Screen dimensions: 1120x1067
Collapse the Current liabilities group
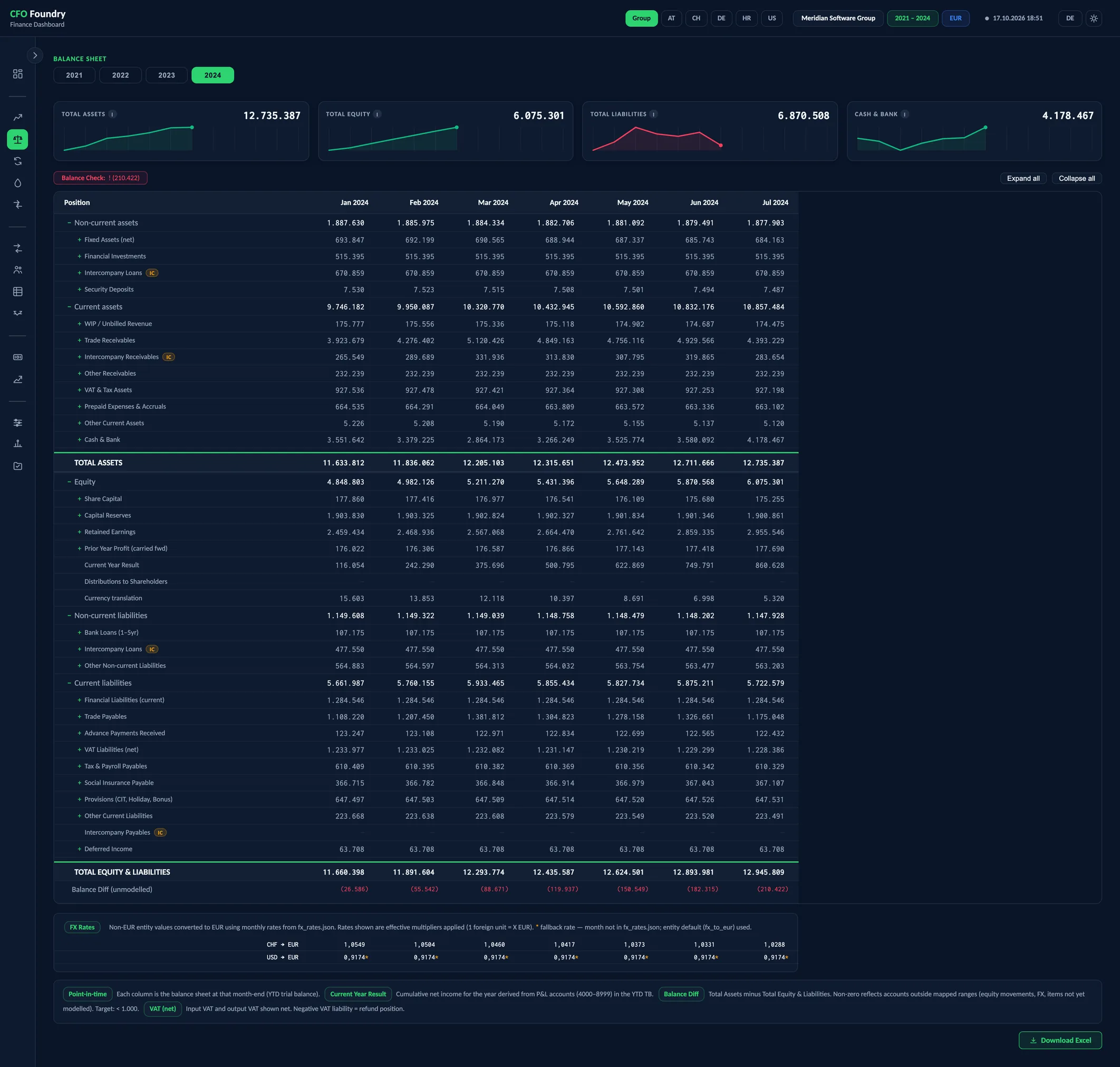(x=70, y=683)
